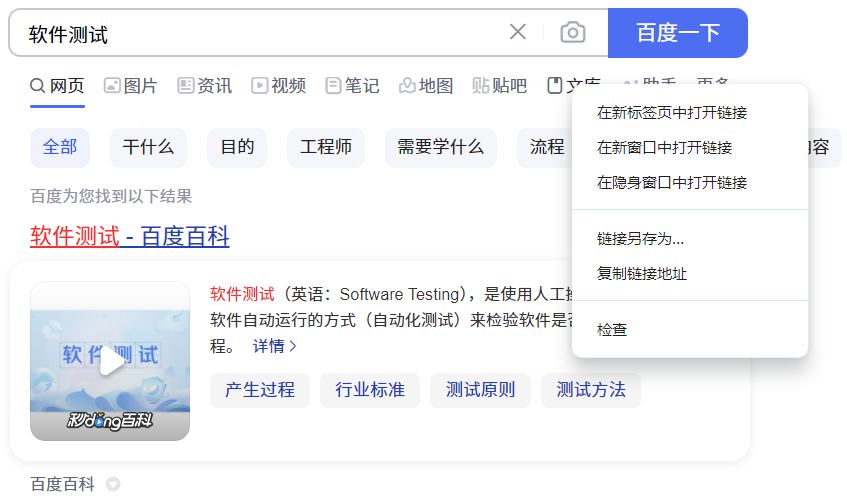Select the 工程师 filter chip

tap(326, 148)
